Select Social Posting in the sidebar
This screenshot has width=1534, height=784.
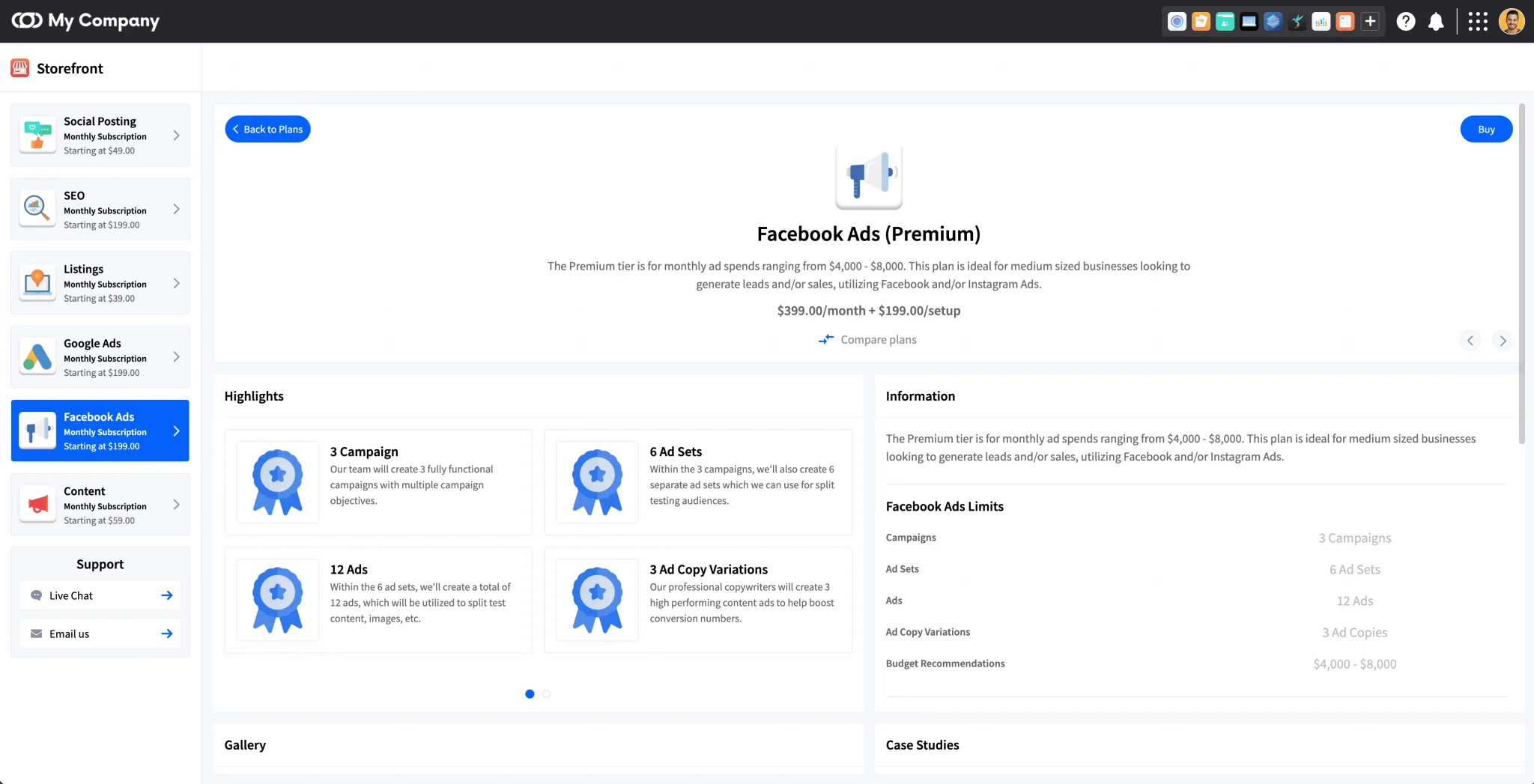pyautogui.click(x=100, y=136)
